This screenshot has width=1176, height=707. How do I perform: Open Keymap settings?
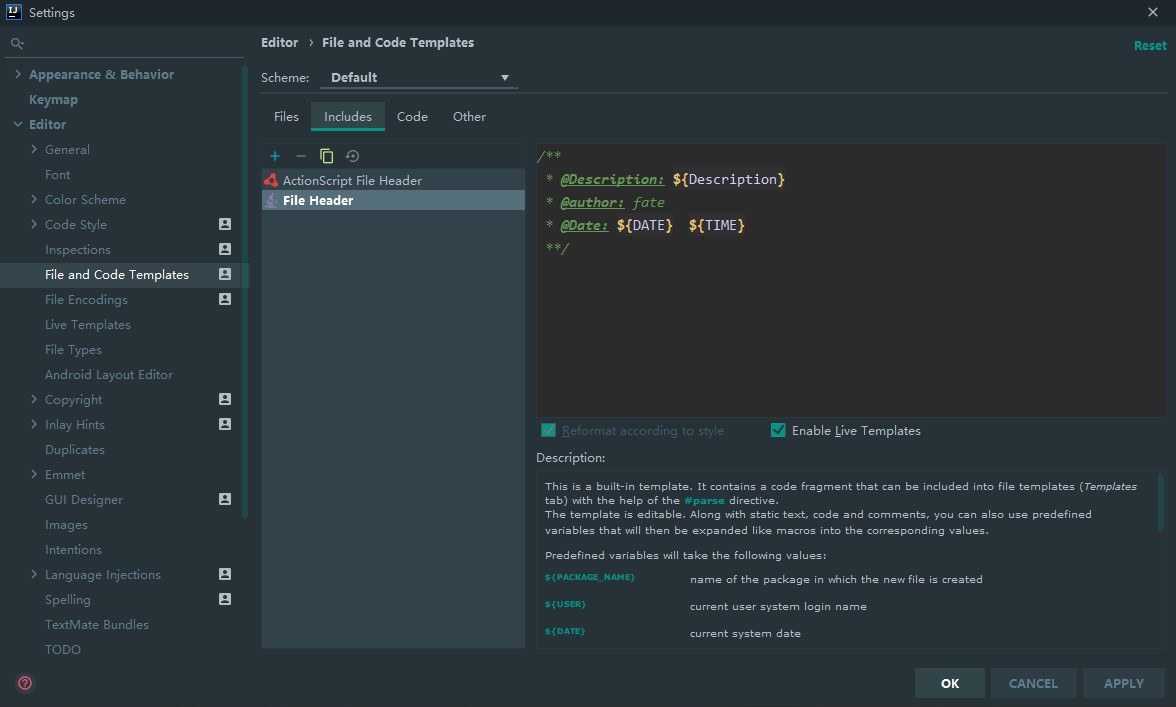pyautogui.click(x=53, y=100)
